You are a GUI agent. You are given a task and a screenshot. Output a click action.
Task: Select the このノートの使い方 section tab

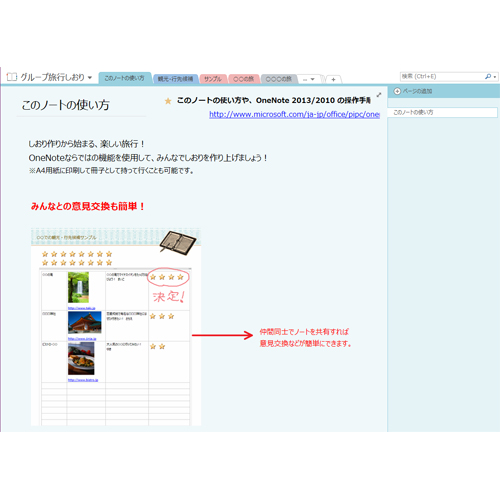click(x=125, y=78)
